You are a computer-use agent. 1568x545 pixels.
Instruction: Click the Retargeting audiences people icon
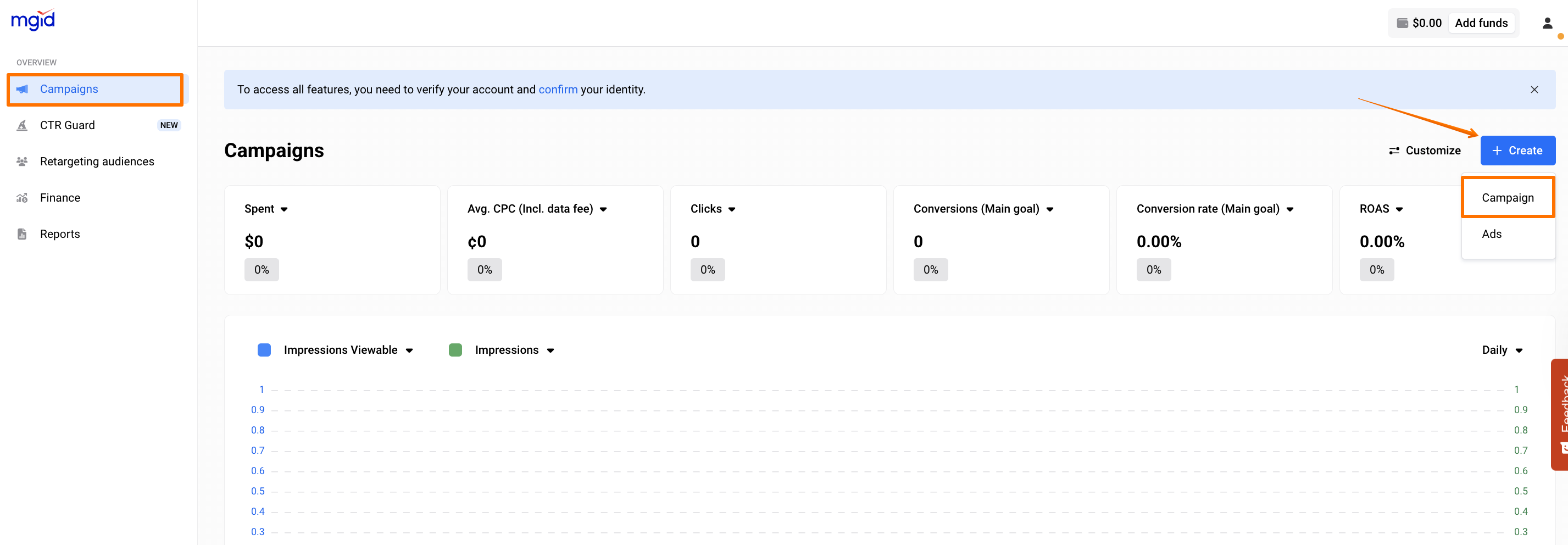click(23, 162)
